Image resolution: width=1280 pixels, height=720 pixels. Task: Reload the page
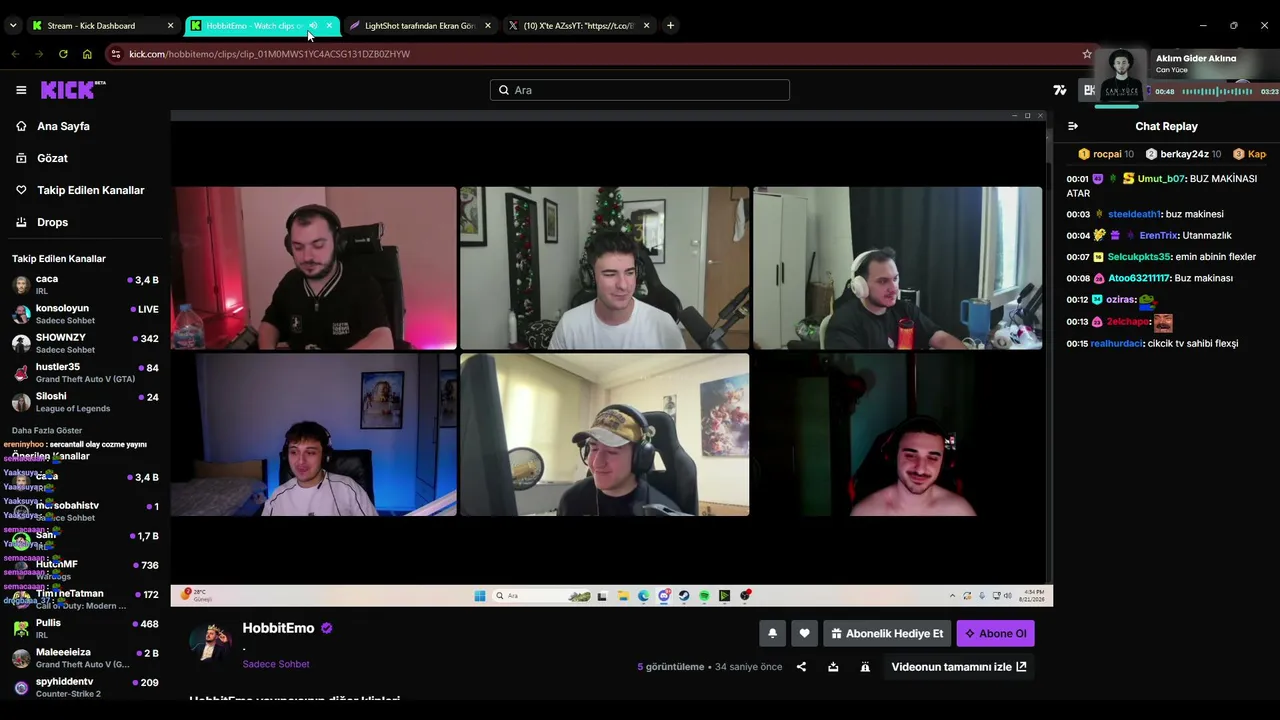pyautogui.click(x=63, y=54)
